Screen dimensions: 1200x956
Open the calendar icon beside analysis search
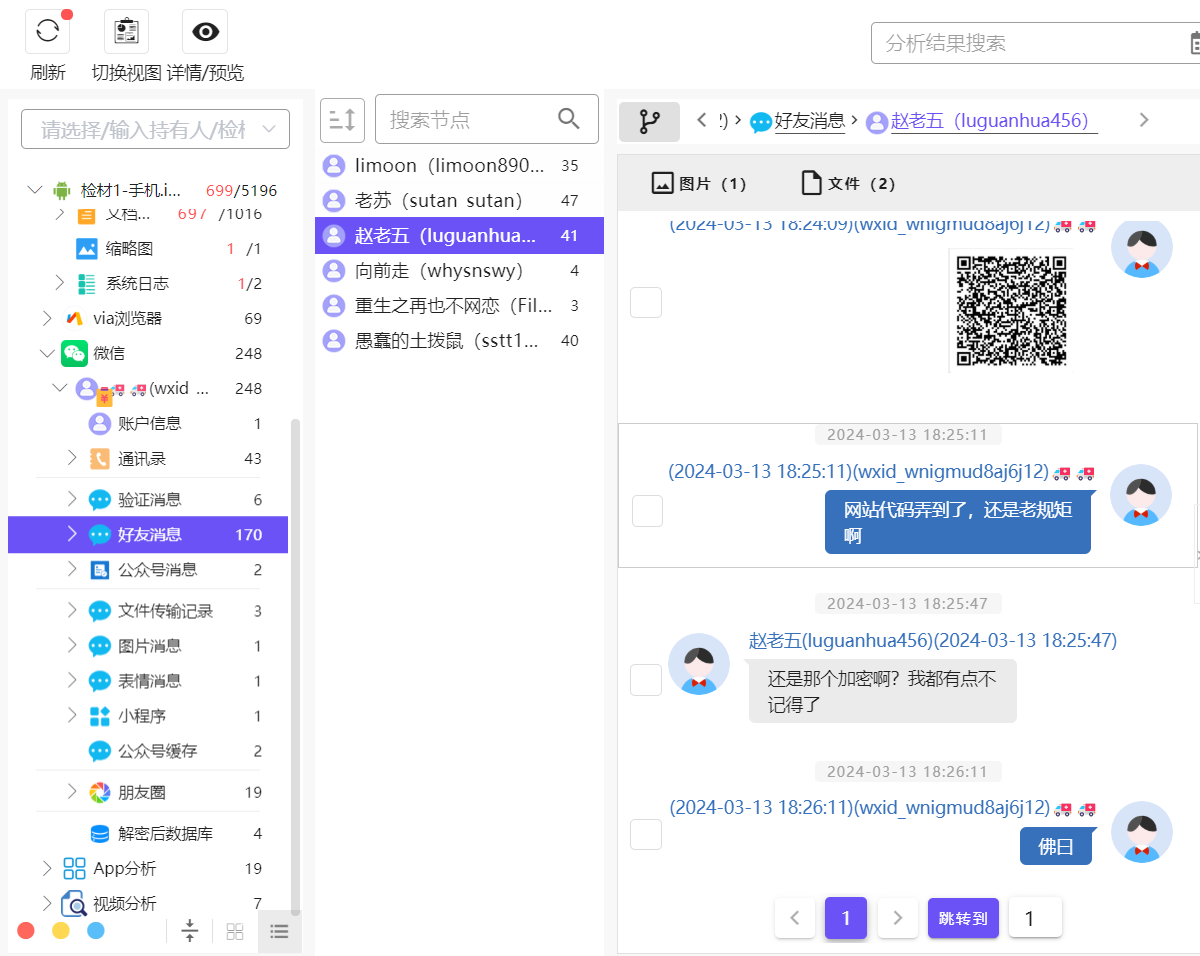pos(1194,43)
